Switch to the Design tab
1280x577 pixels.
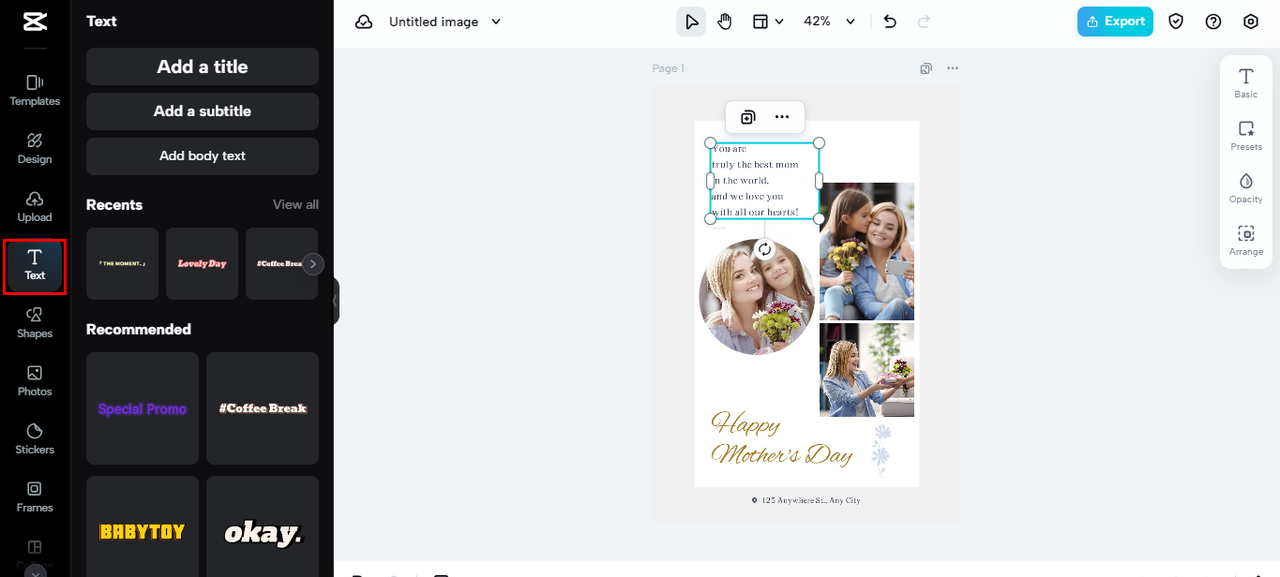(35, 147)
